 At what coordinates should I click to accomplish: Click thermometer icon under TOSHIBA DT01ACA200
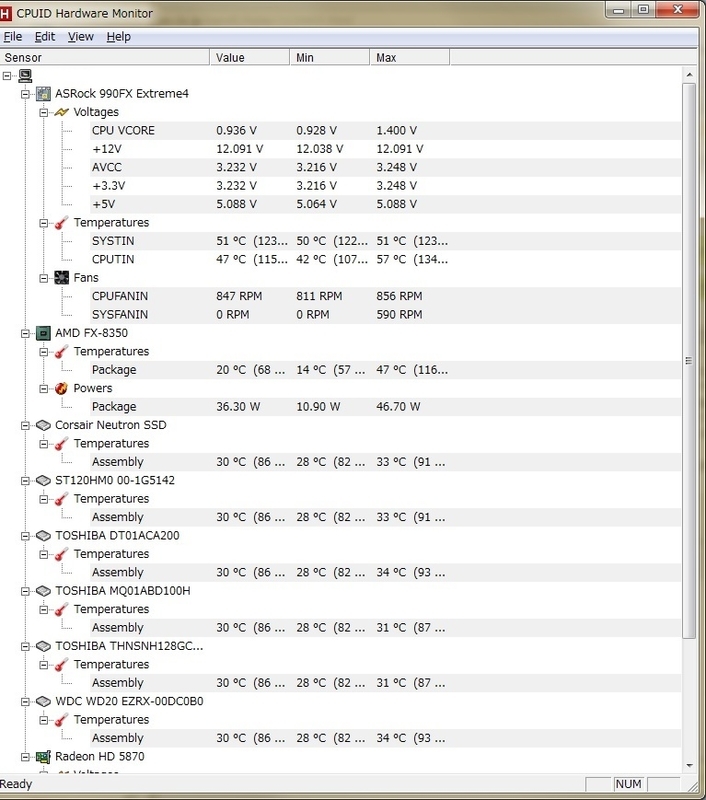point(61,554)
